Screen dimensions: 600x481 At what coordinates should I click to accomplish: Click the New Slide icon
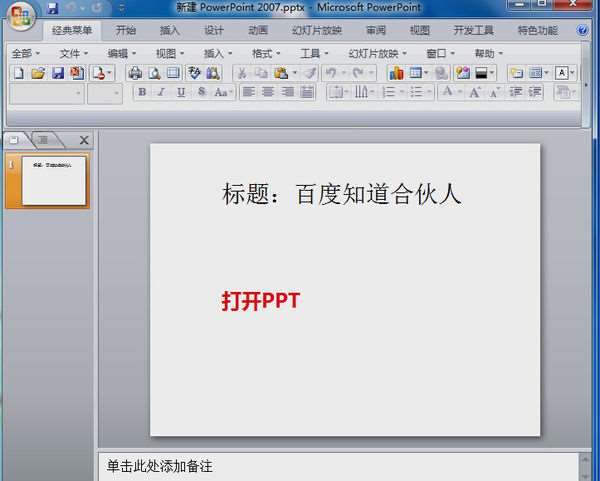coord(517,73)
